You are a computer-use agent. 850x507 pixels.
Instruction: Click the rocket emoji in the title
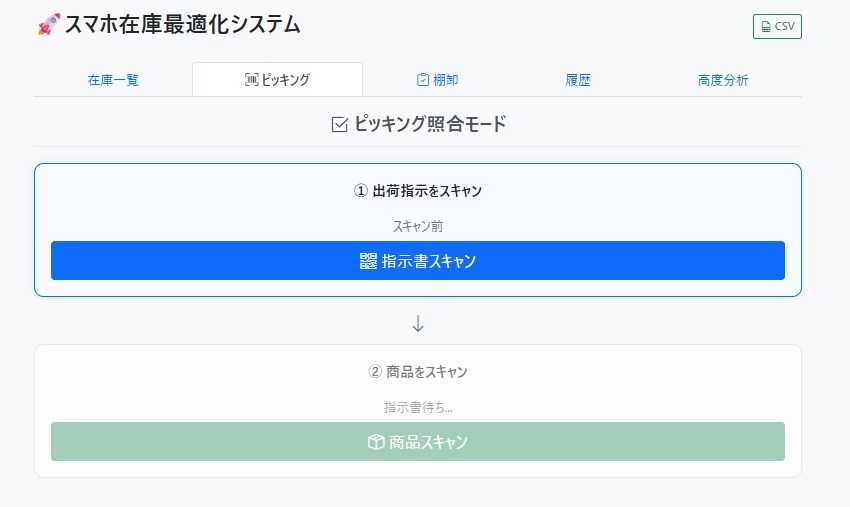pos(49,24)
